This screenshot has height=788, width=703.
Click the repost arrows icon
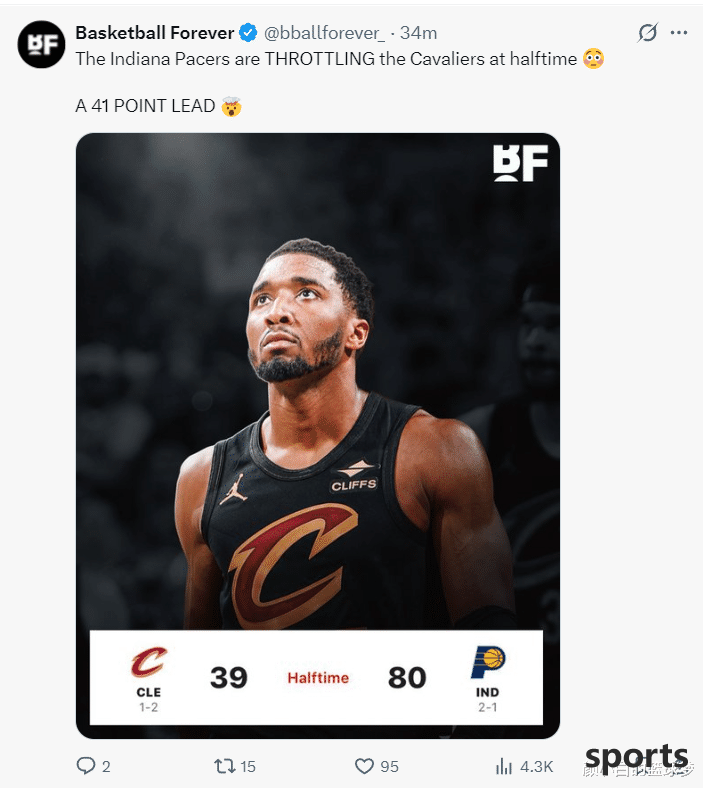224,766
